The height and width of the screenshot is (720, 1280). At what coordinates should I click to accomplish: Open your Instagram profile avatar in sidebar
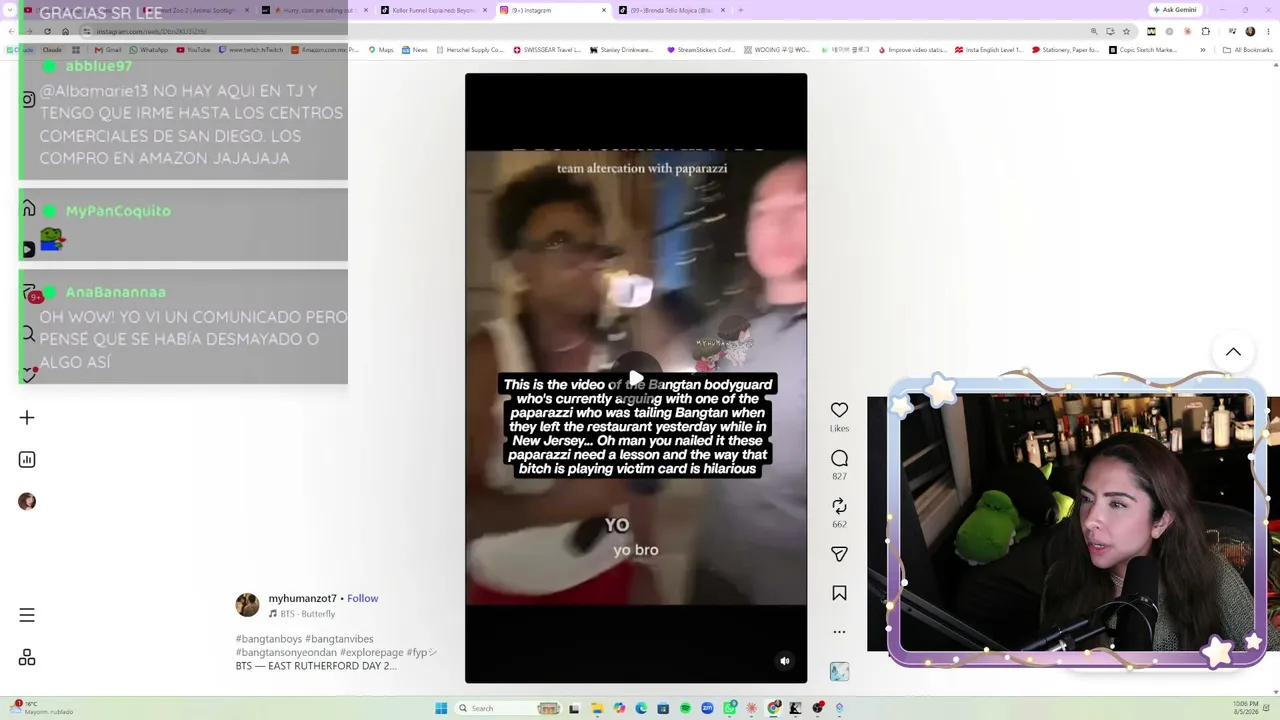[x=27, y=502]
